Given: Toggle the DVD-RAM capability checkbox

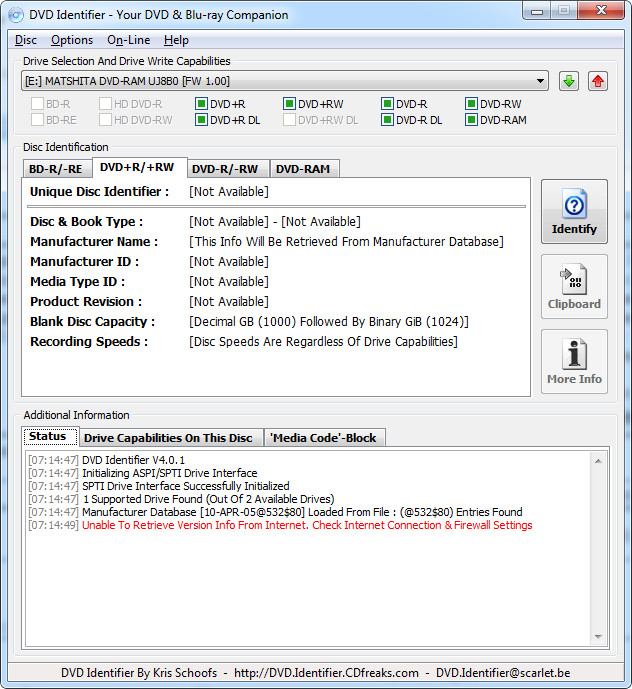Looking at the screenshot, I should [471, 121].
